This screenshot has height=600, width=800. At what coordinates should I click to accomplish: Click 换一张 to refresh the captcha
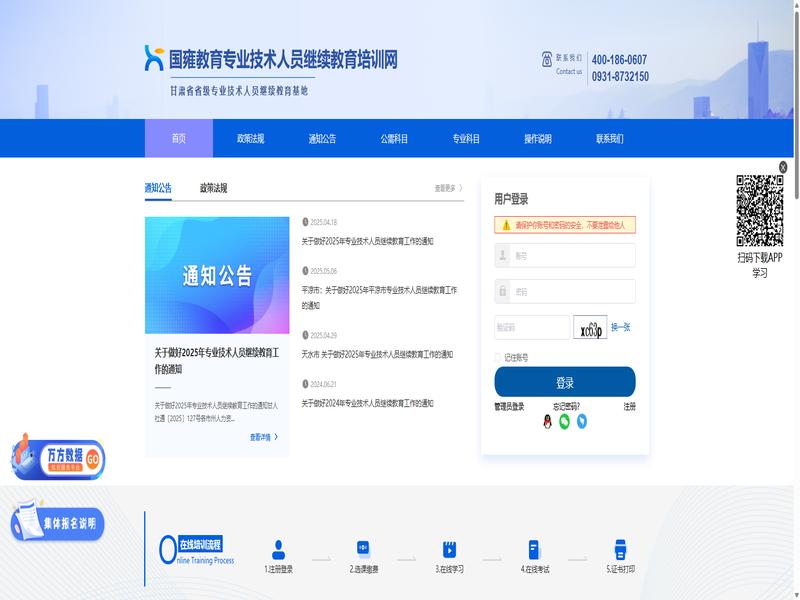[620, 327]
